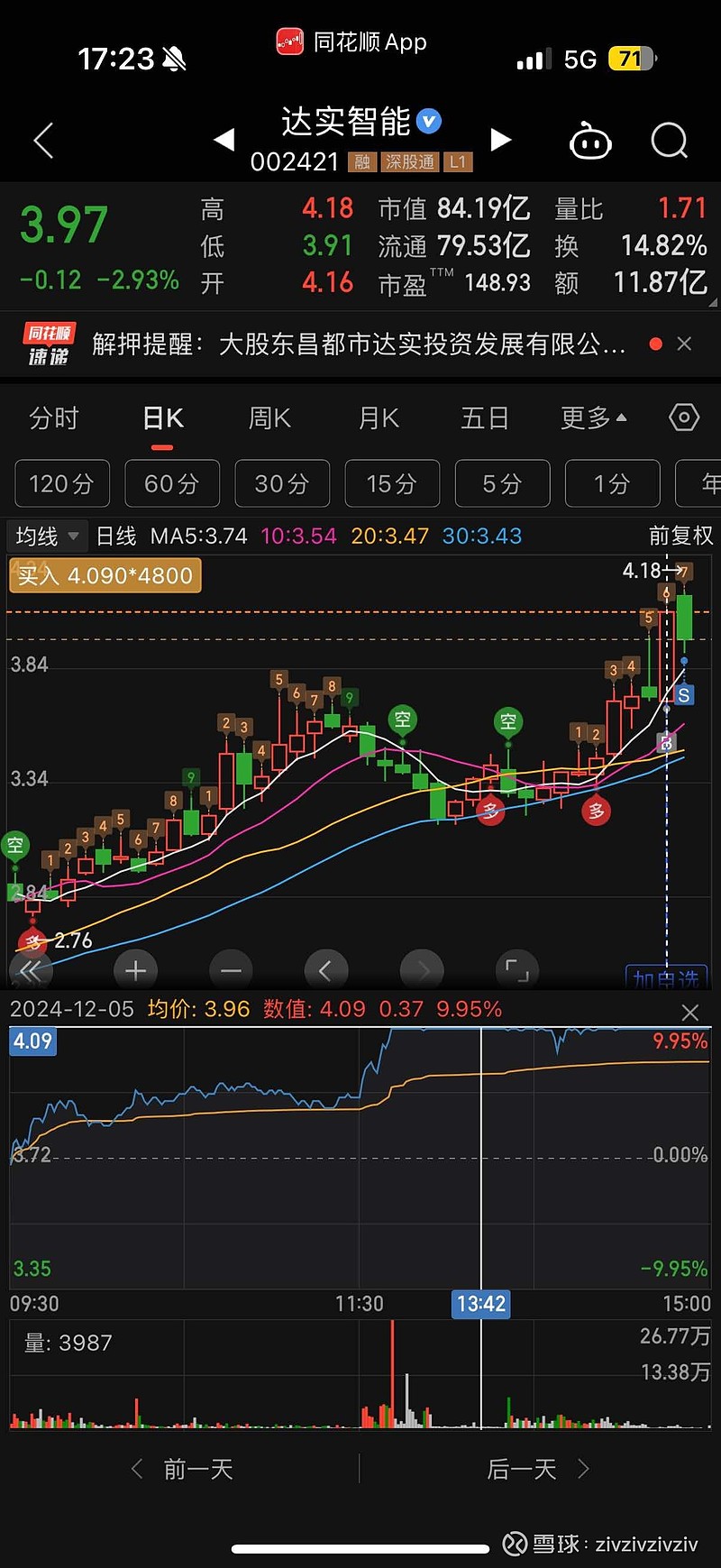The image size is (721, 1568).
Task: Go to 后一天 intraday chart
Action: 537,1469
